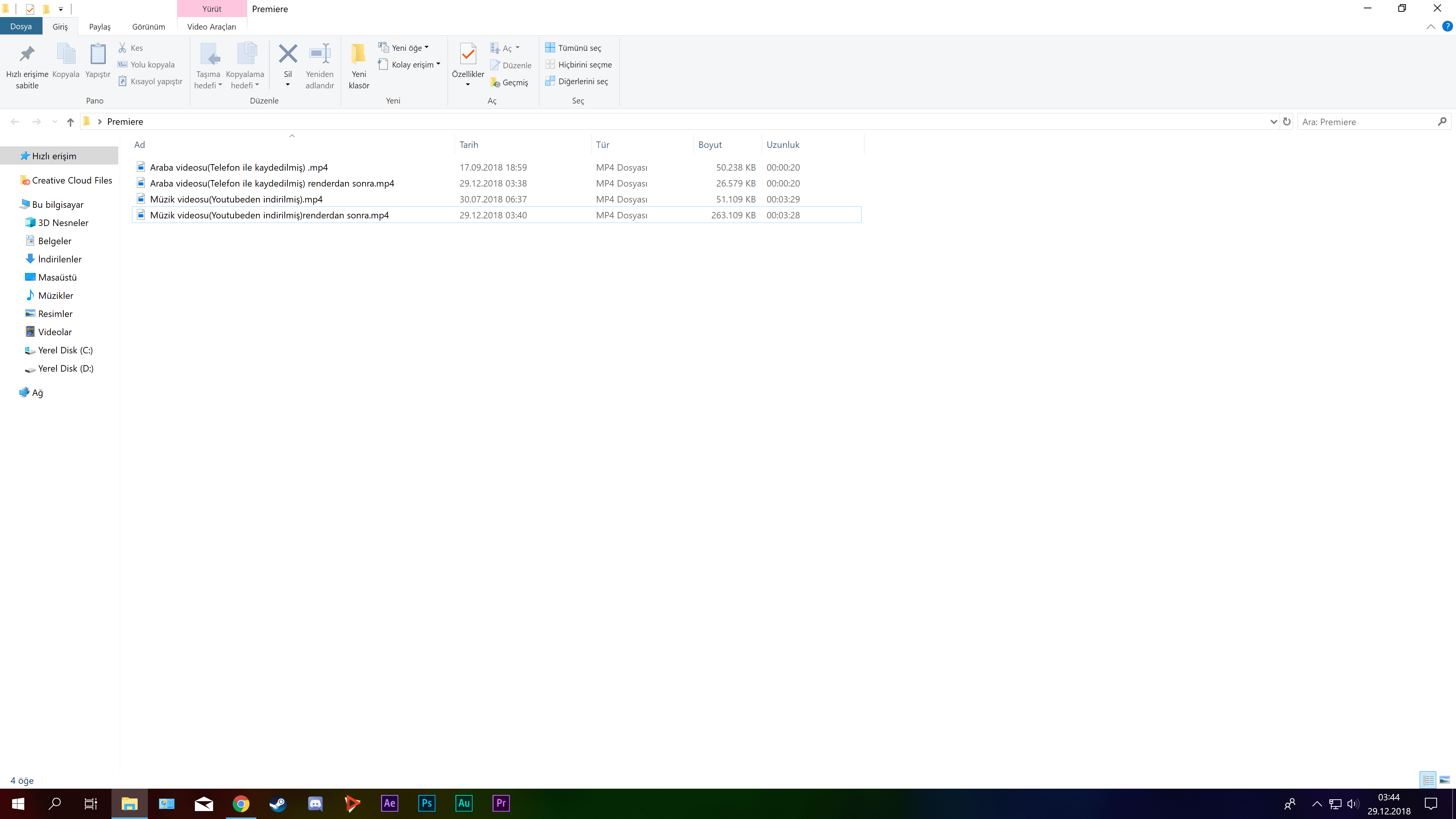Screen dimensions: 1456x819
Task: Click the Geçmiş history icon
Action: point(496,83)
